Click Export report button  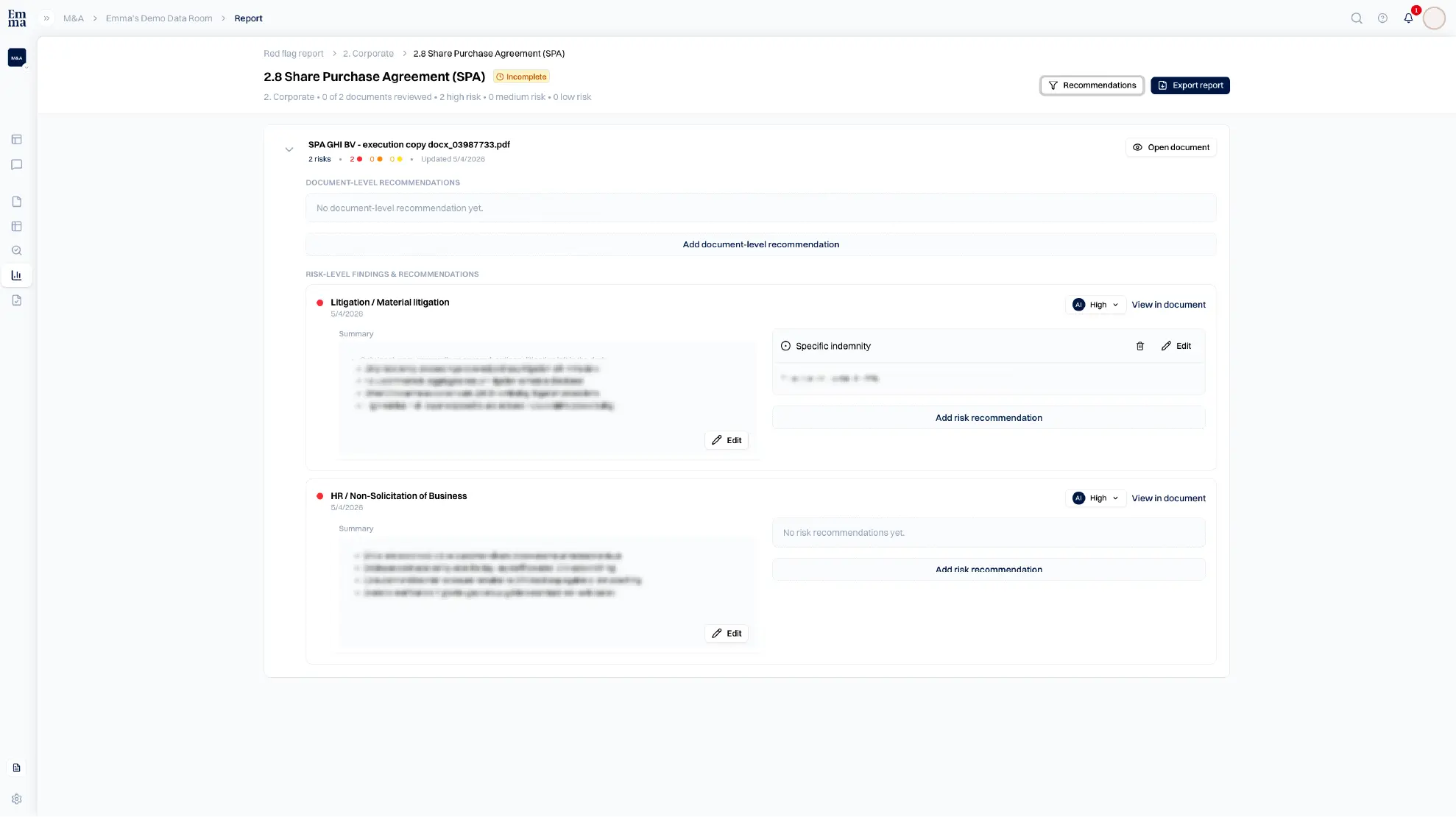[1190, 85]
